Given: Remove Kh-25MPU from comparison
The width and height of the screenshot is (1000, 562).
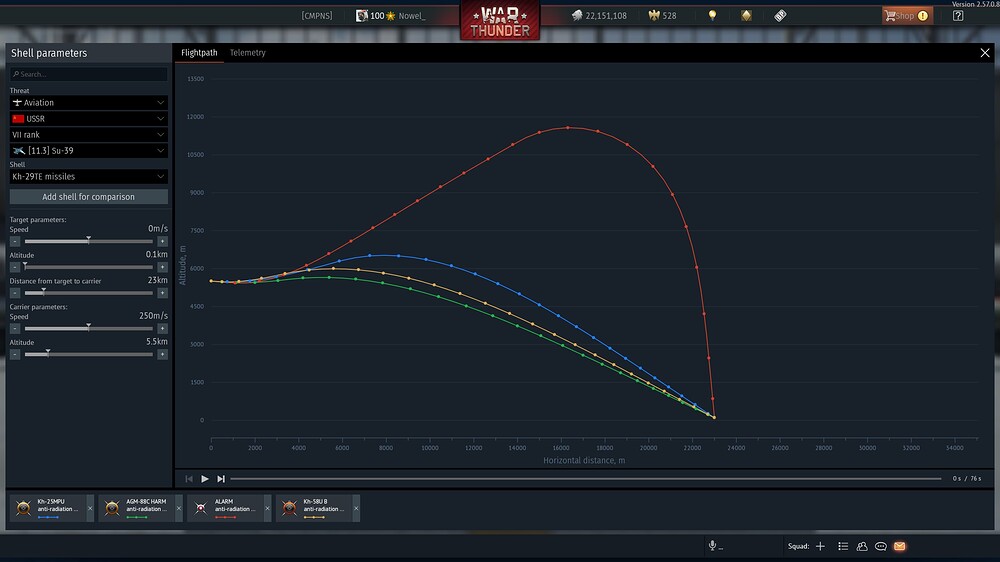Looking at the screenshot, I should point(90,508).
